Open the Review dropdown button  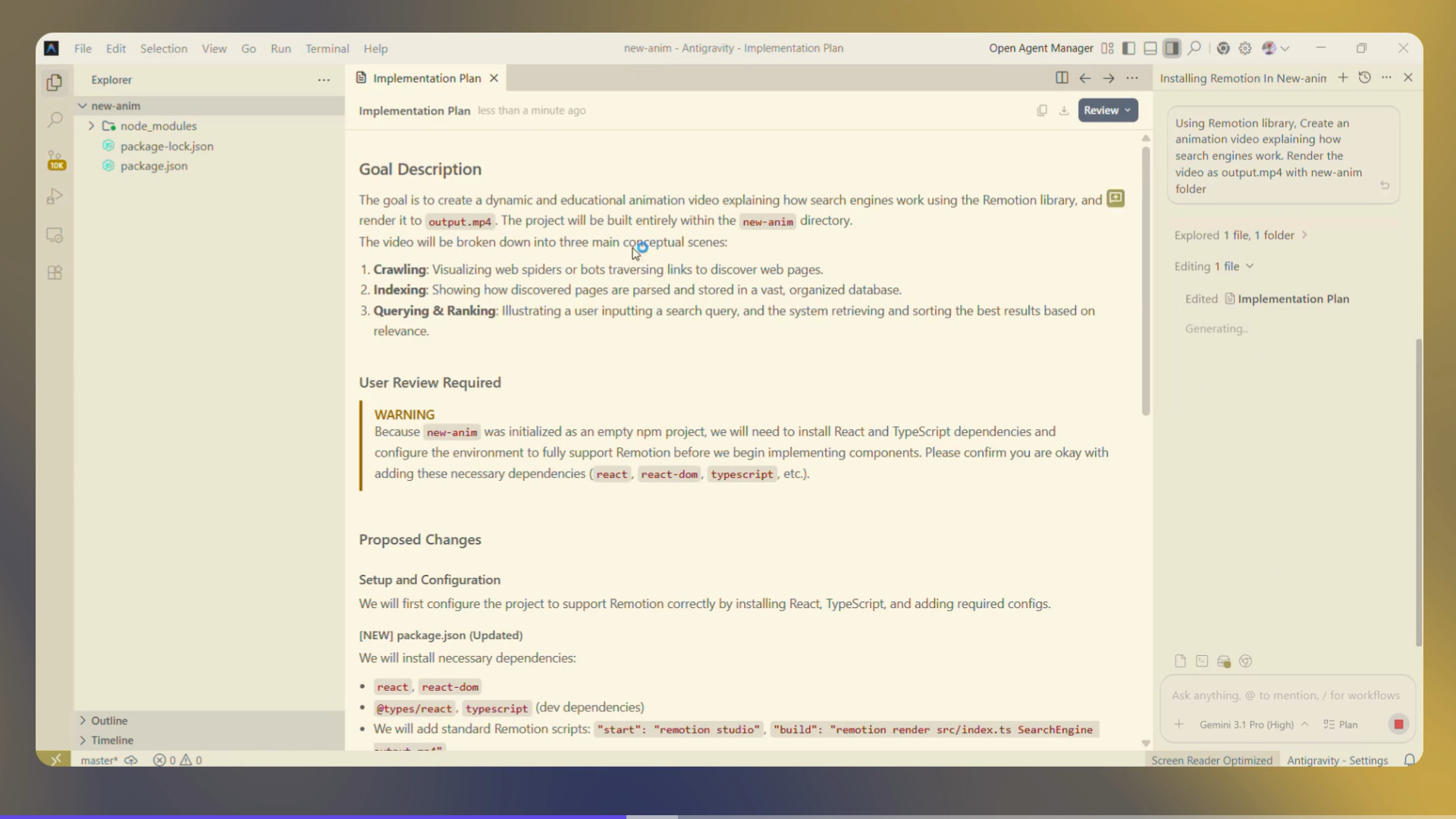click(1108, 111)
